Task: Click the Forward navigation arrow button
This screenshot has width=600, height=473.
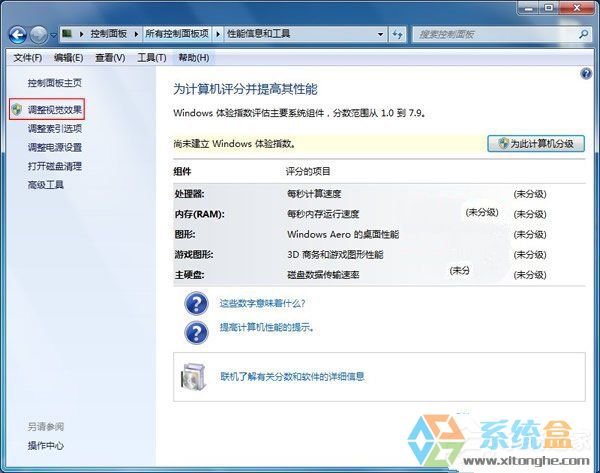Action: click(x=38, y=35)
